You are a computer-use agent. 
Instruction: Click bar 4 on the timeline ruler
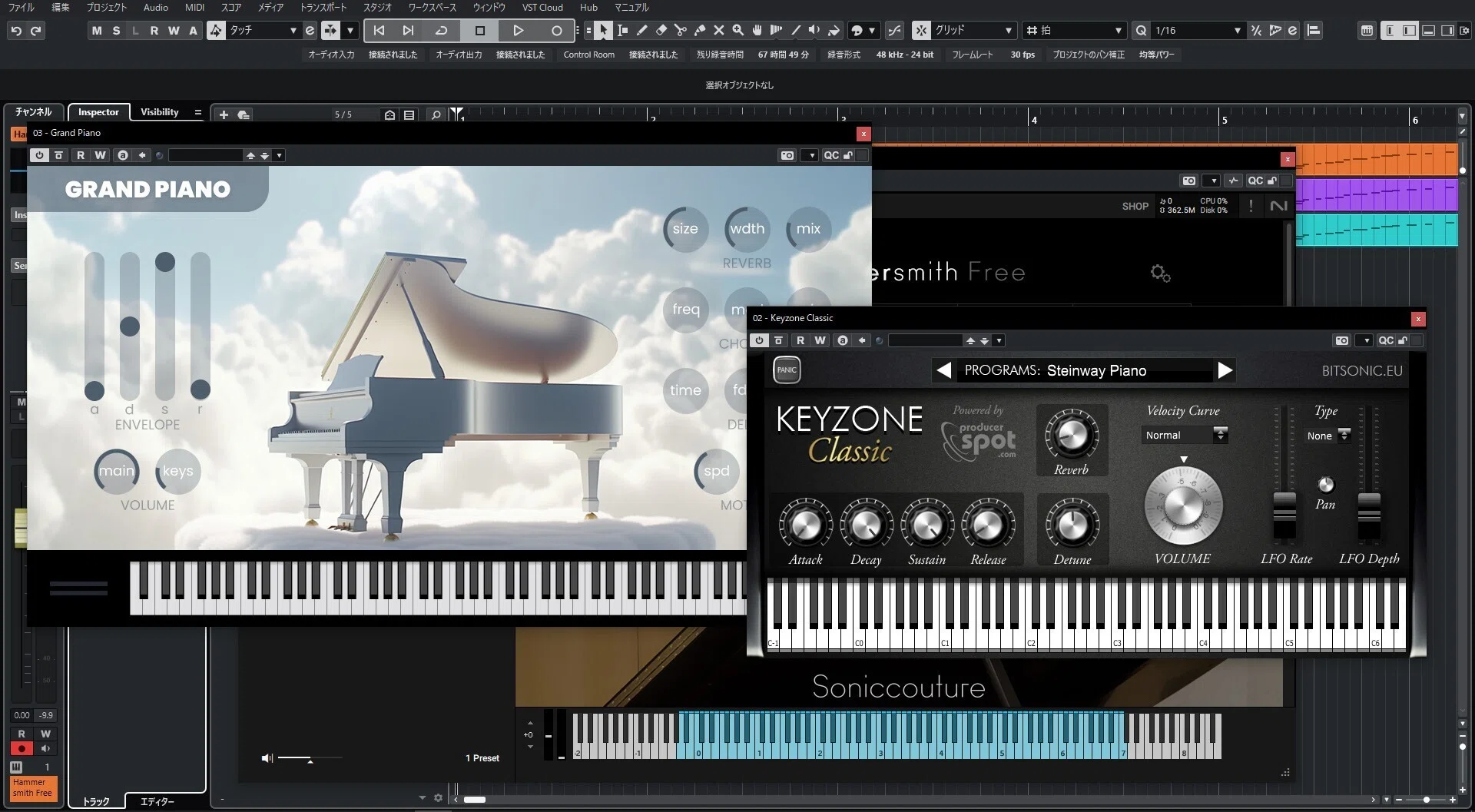tap(1034, 120)
